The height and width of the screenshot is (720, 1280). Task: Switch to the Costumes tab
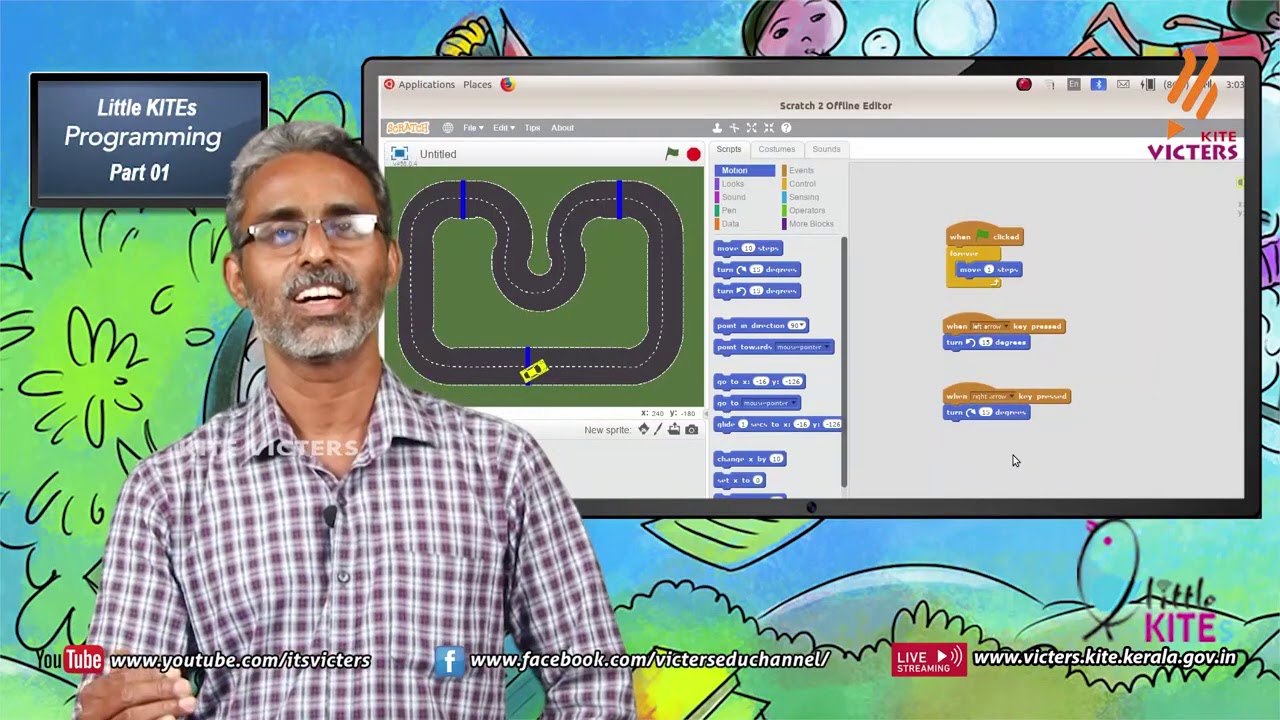tap(776, 149)
